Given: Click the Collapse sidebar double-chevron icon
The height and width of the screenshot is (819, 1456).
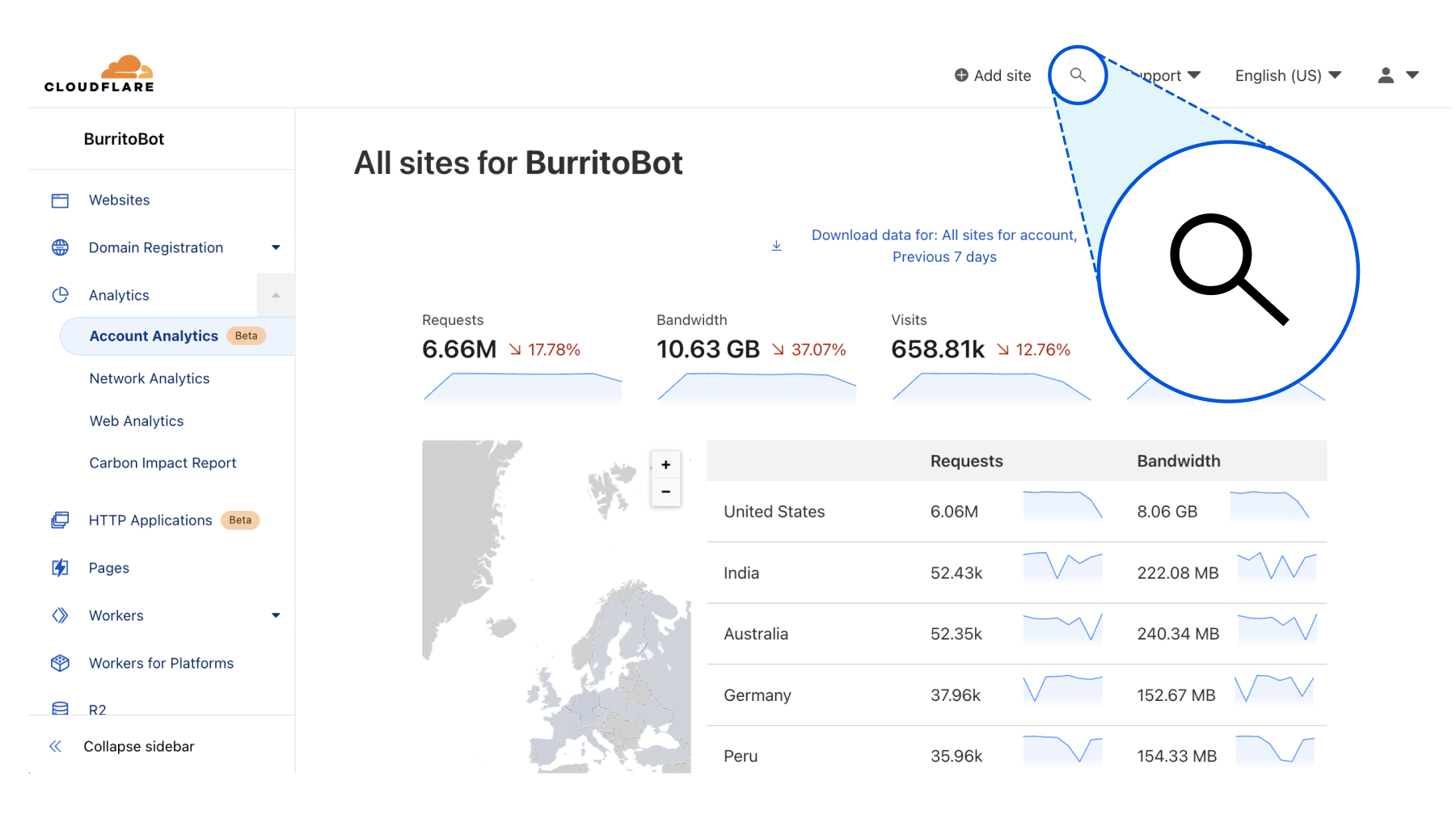Looking at the screenshot, I should pos(55,746).
